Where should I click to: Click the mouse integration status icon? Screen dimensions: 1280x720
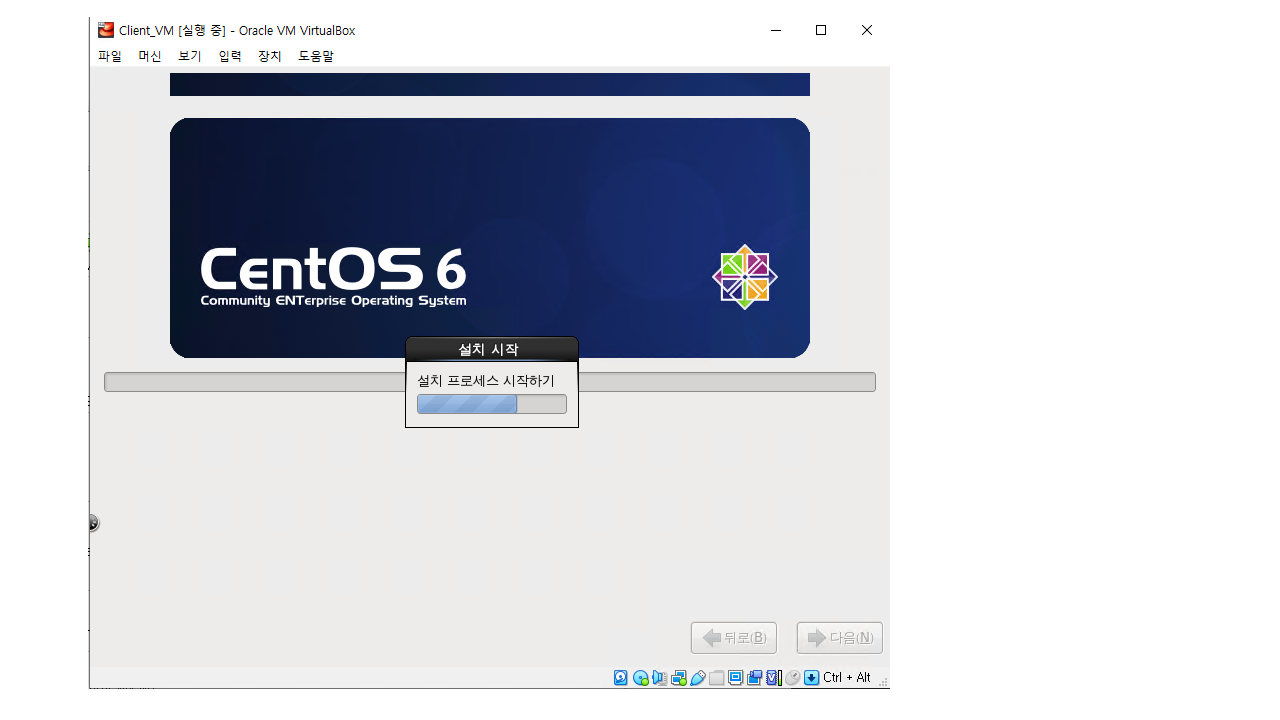click(x=792, y=678)
